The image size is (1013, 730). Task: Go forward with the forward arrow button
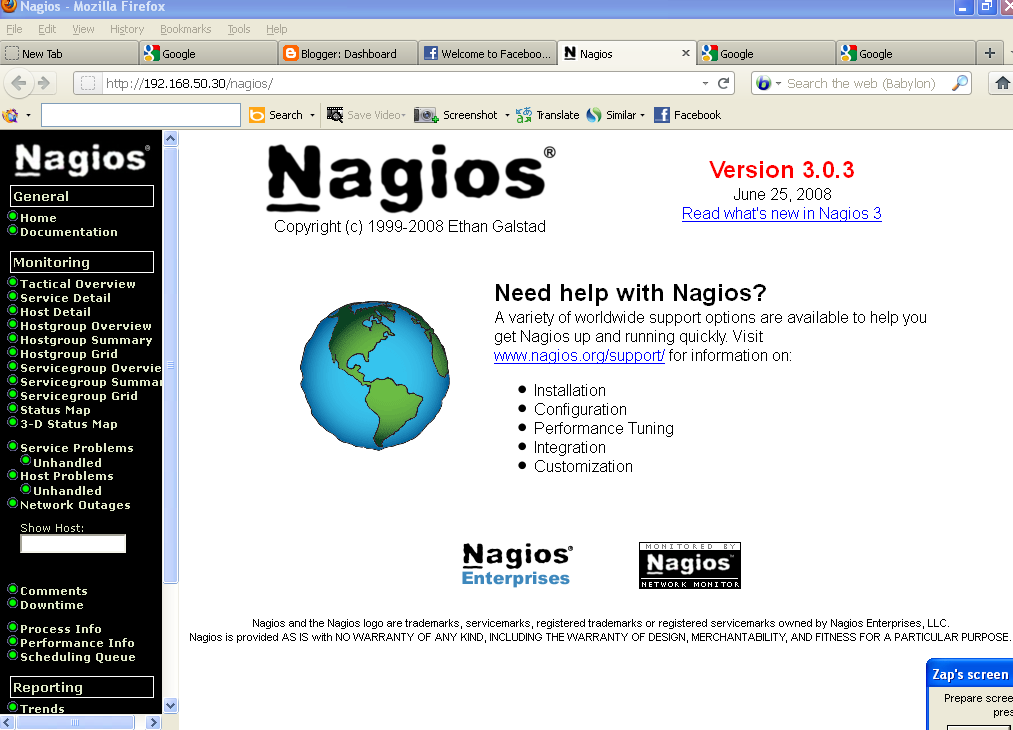click(44, 83)
